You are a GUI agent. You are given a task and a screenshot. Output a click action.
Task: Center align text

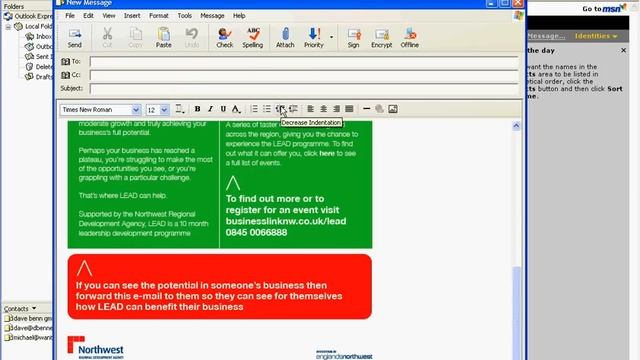point(323,109)
